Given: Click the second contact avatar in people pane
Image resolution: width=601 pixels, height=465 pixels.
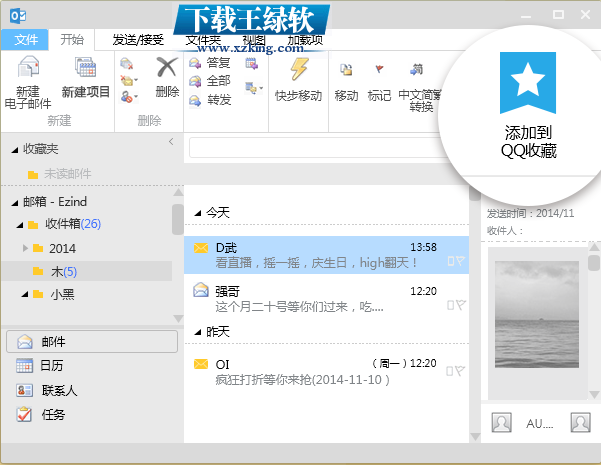Looking at the screenshot, I should click(x=580, y=422).
